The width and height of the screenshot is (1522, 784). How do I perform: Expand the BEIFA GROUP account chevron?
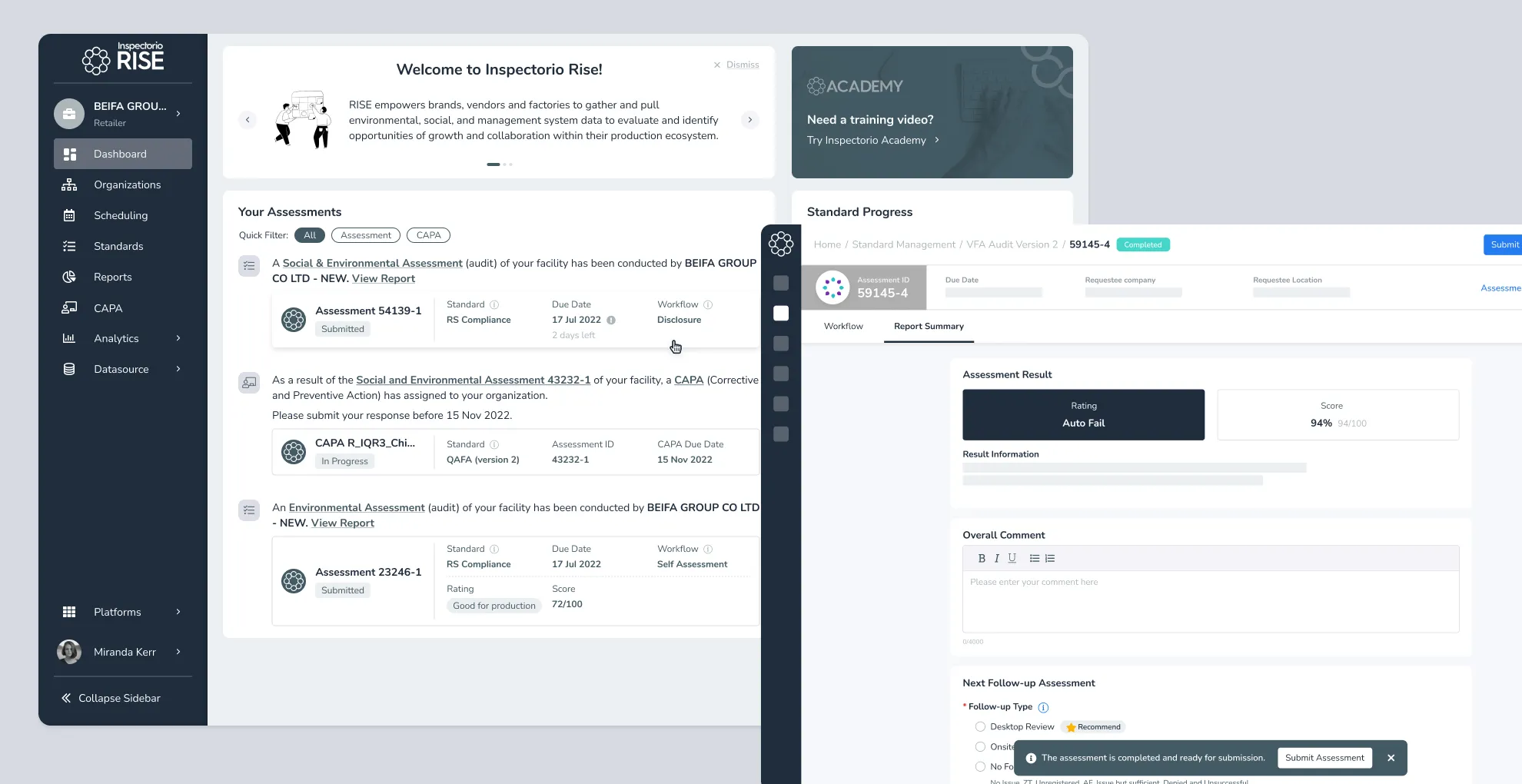(178, 114)
